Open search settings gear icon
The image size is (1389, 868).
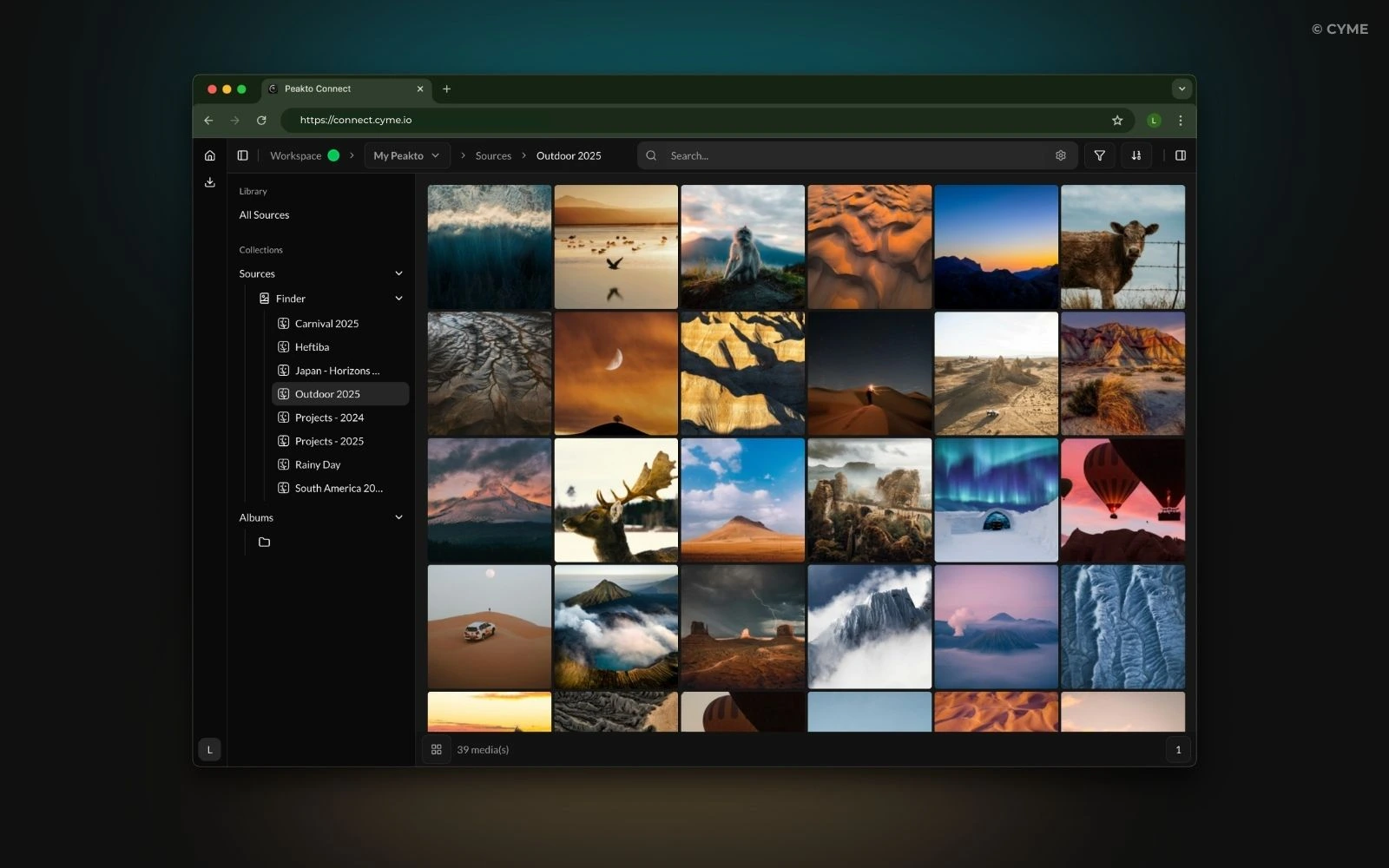click(1060, 155)
